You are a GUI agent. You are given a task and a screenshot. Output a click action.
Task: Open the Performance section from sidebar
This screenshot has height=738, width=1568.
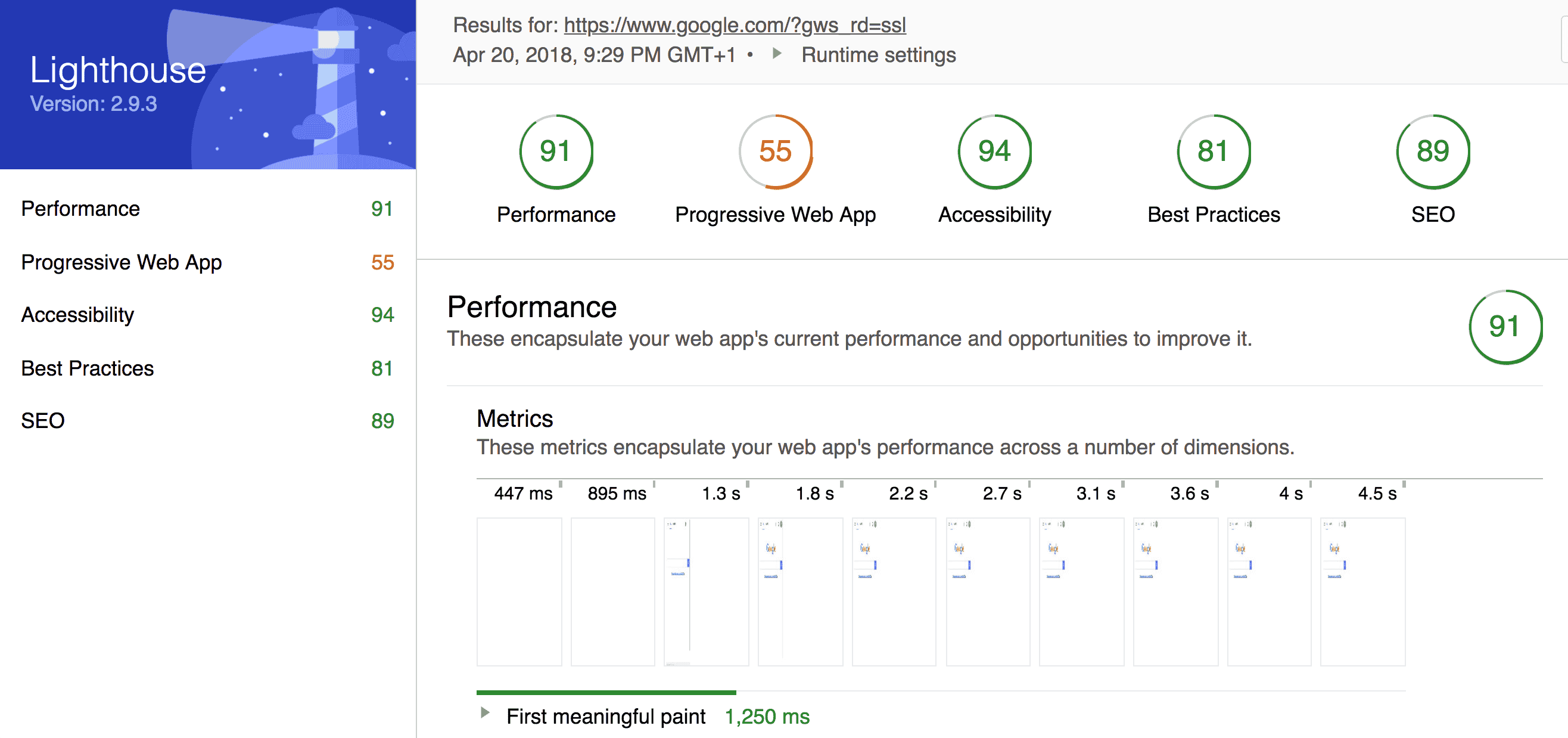pyautogui.click(x=207, y=209)
